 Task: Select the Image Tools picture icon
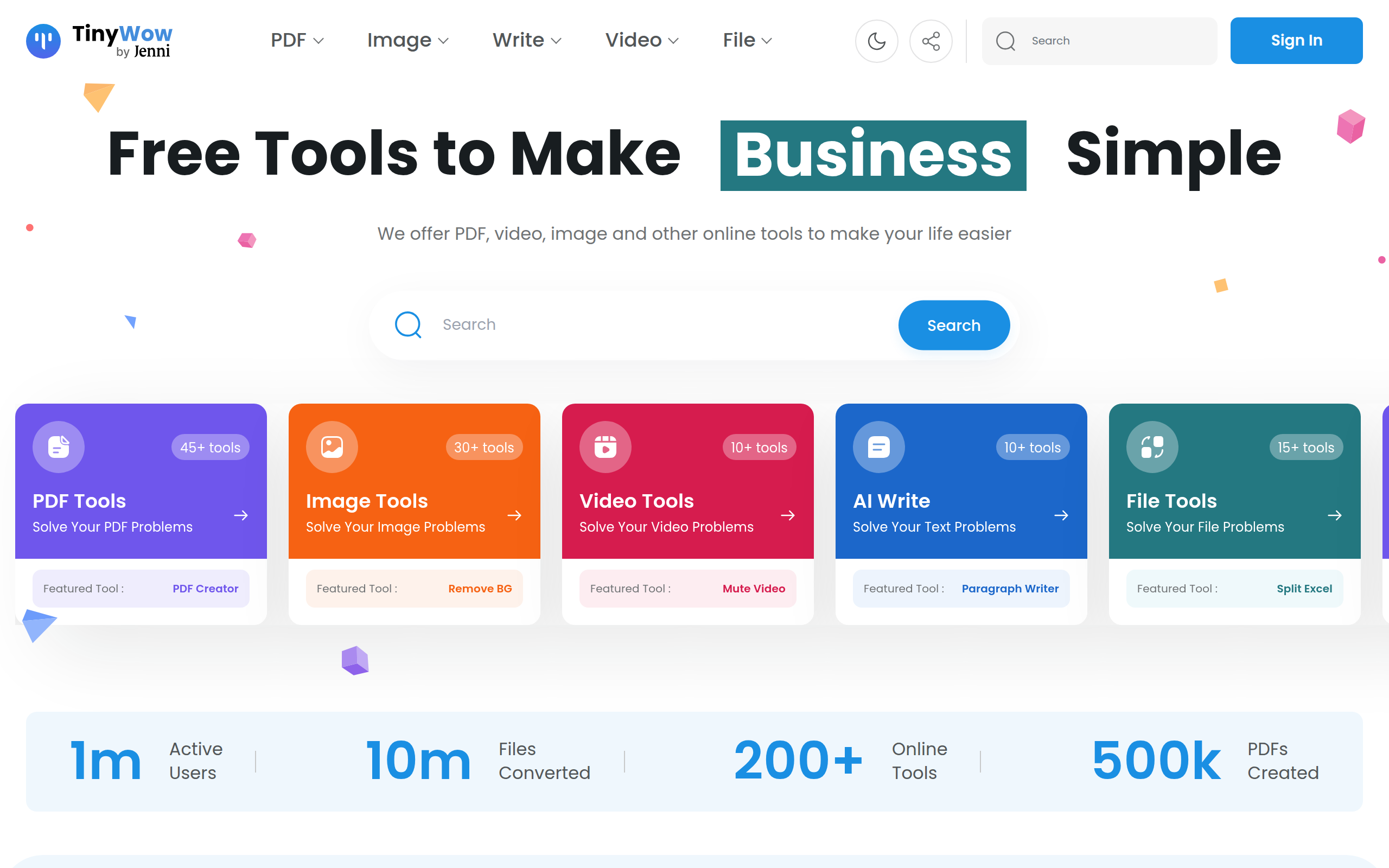332,447
